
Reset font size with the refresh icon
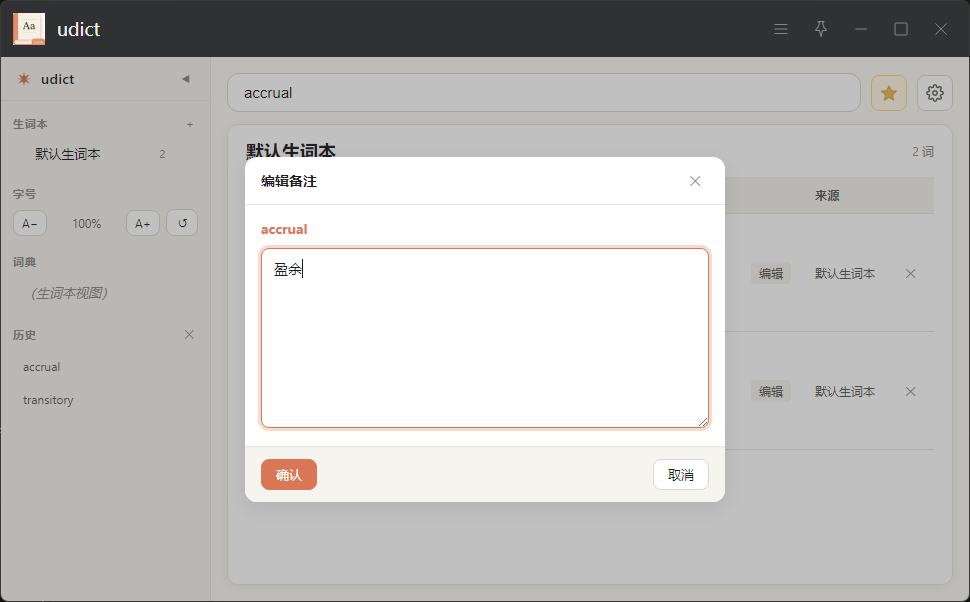182,223
